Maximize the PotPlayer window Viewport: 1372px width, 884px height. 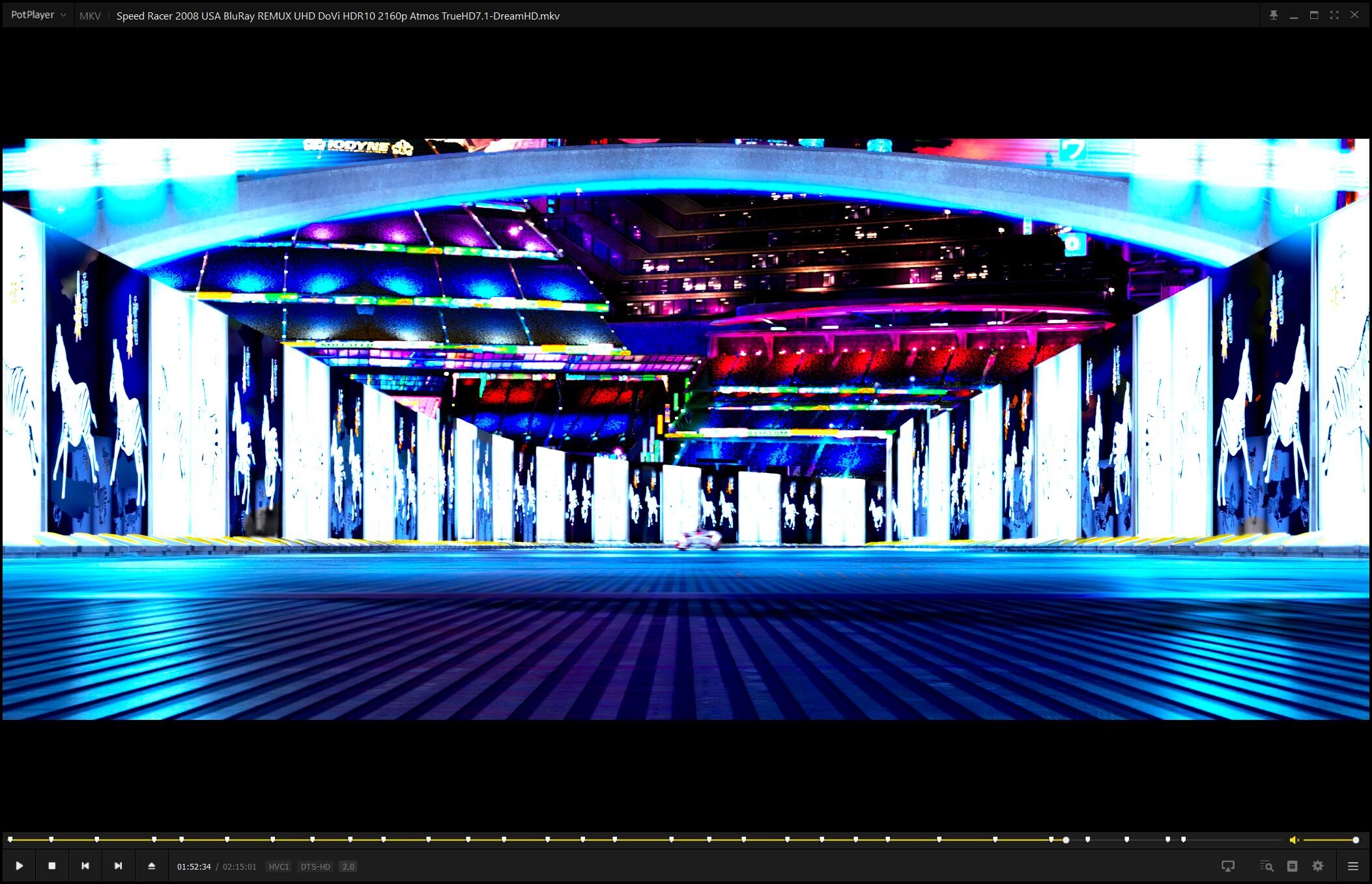pos(1314,15)
